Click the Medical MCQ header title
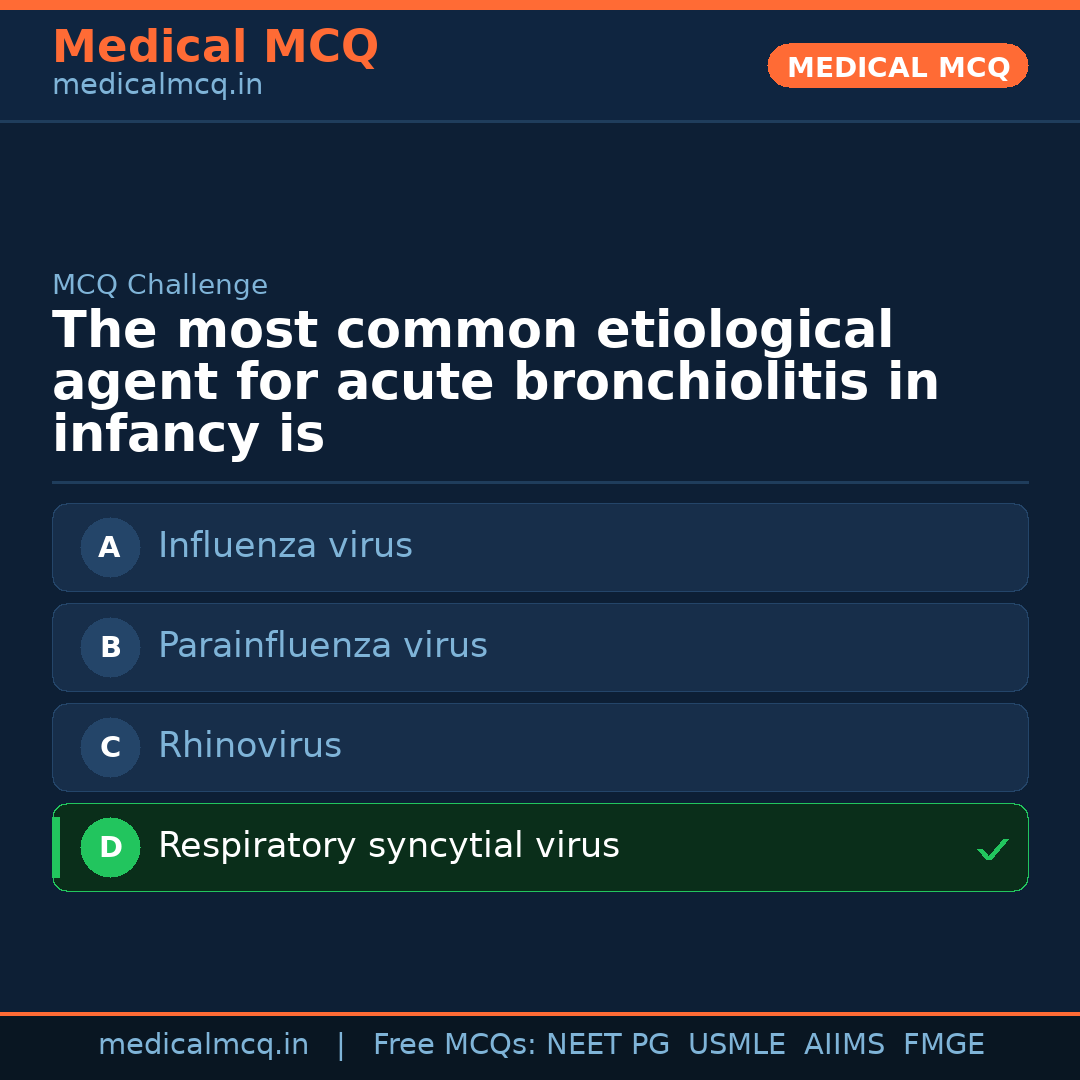 (215, 47)
